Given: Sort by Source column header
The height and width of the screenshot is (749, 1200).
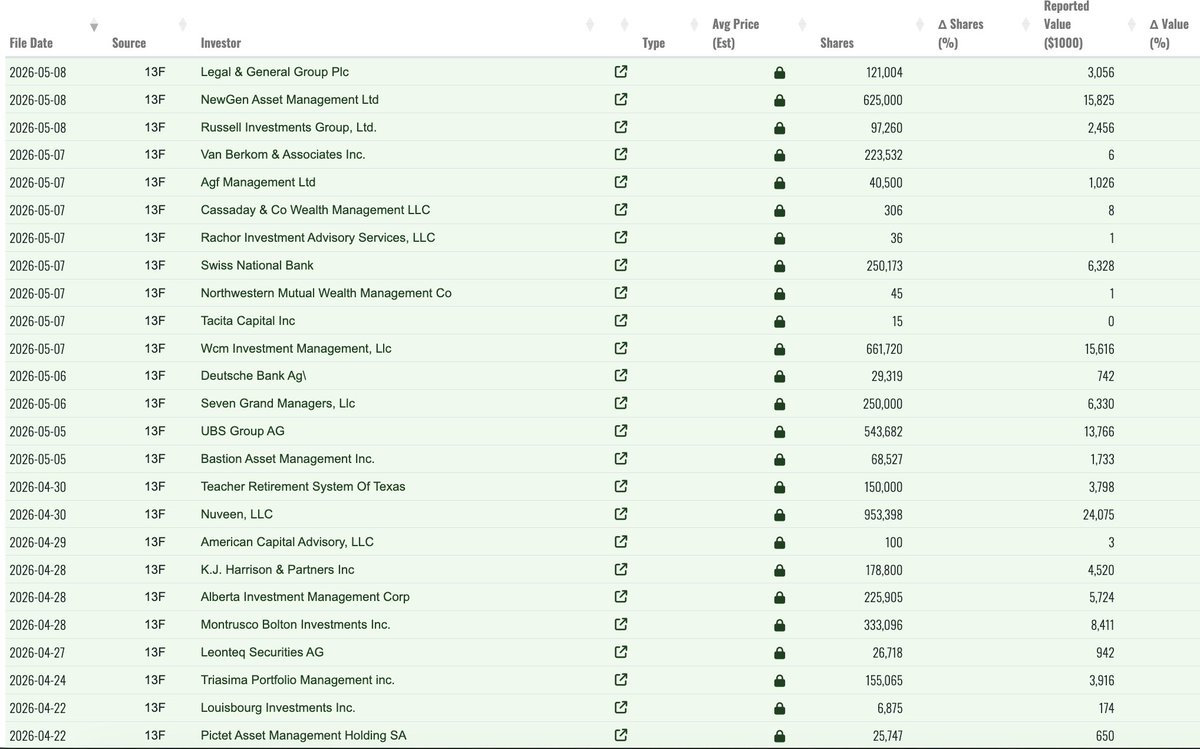Looking at the screenshot, I should (x=129, y=43).
